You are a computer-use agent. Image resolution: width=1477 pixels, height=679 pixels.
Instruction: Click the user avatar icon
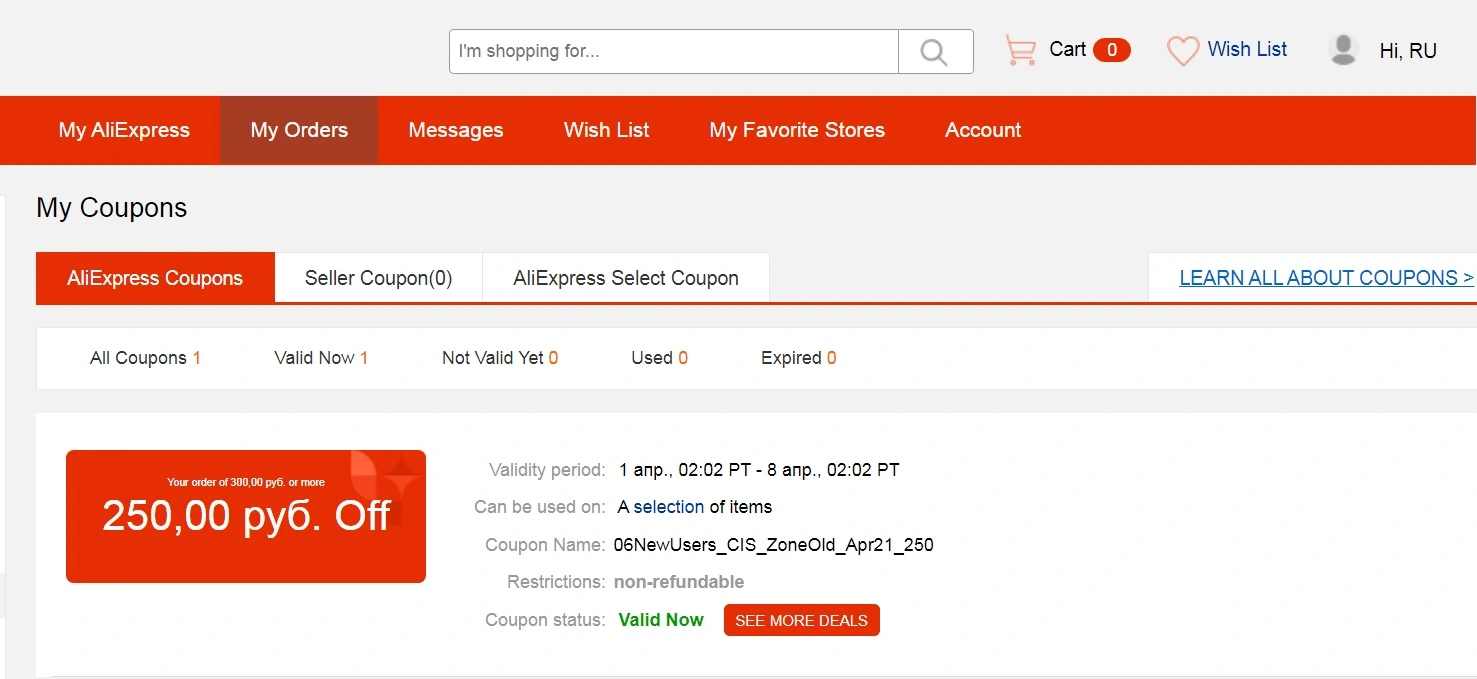tap(1343, 50)
